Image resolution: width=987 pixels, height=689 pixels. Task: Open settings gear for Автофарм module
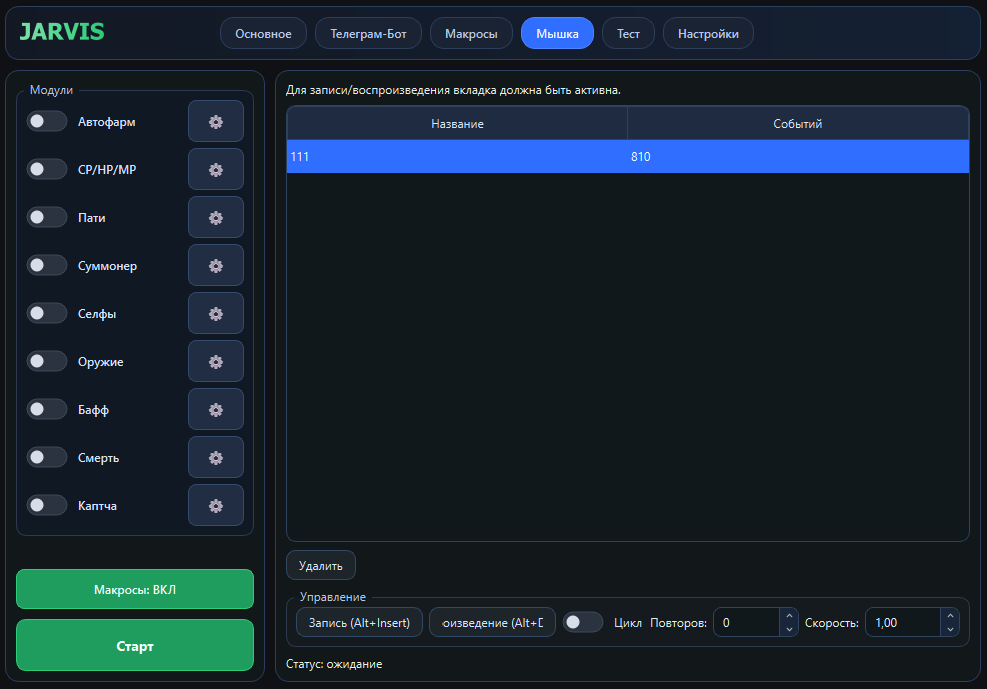click(215, 122)
